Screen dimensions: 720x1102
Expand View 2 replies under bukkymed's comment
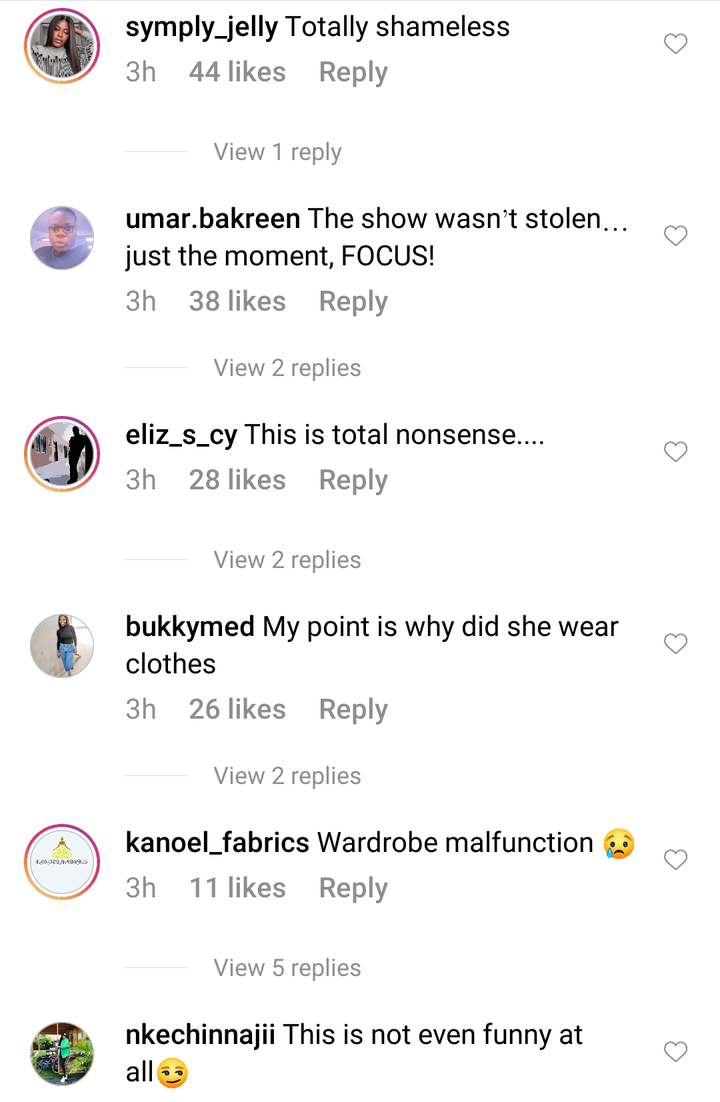pyautogui.click(x=288, y=776)
